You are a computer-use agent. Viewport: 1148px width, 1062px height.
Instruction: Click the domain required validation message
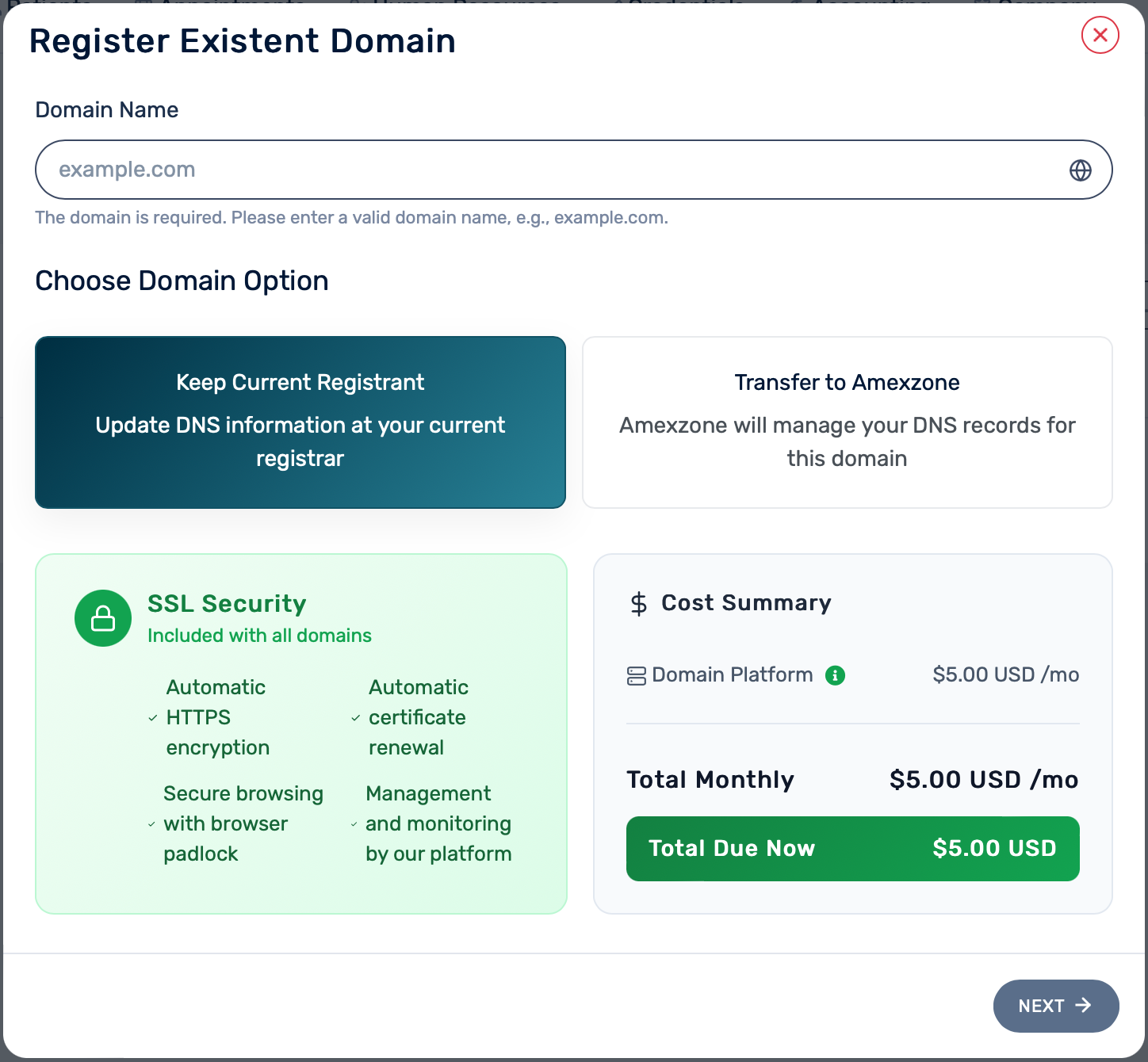point(351,218)
